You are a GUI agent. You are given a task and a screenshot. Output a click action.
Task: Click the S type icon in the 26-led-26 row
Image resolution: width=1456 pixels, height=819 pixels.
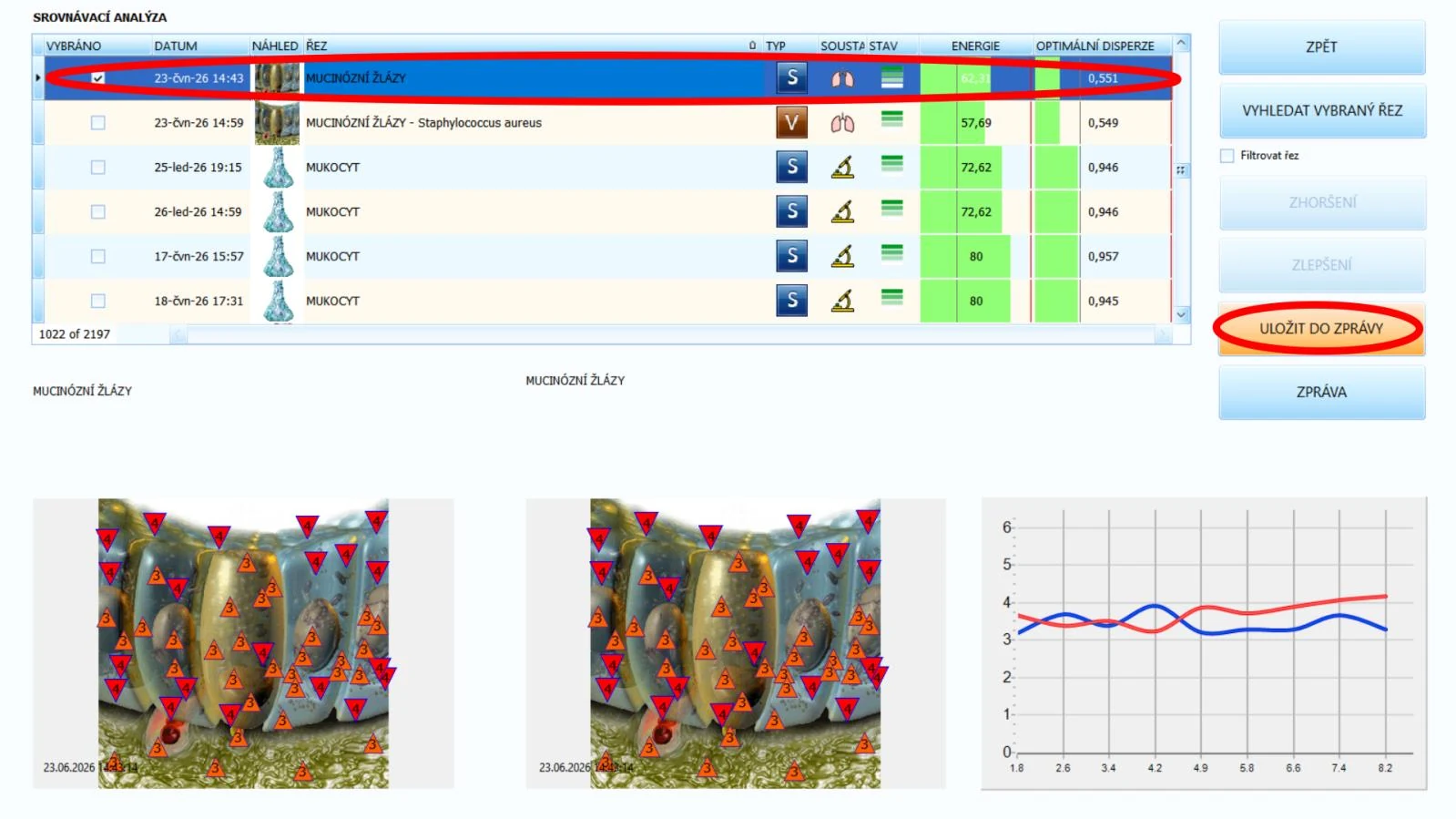pyautogui.click(x=791, y=211)
